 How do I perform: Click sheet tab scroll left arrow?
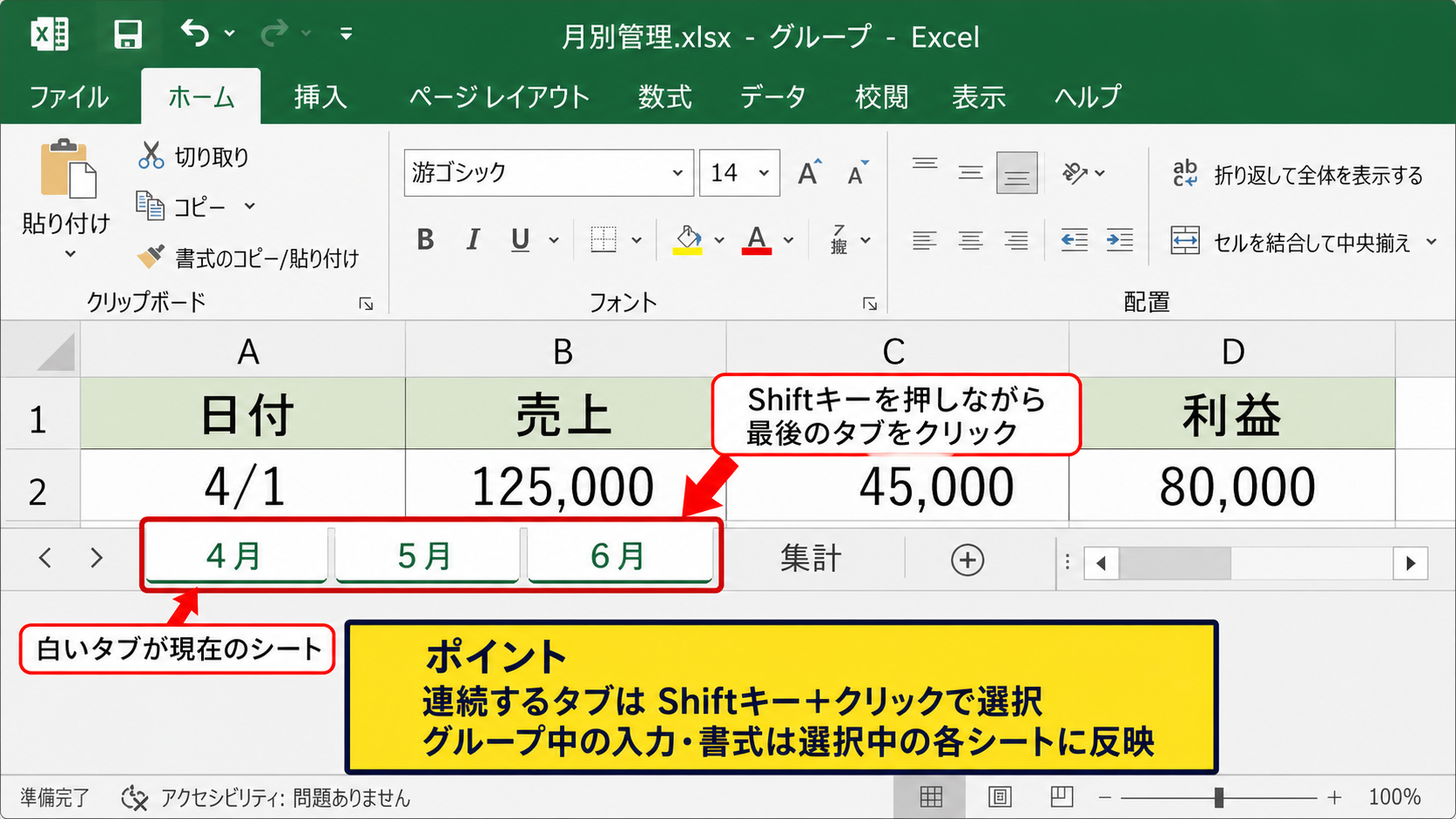[x=45, y=557]
